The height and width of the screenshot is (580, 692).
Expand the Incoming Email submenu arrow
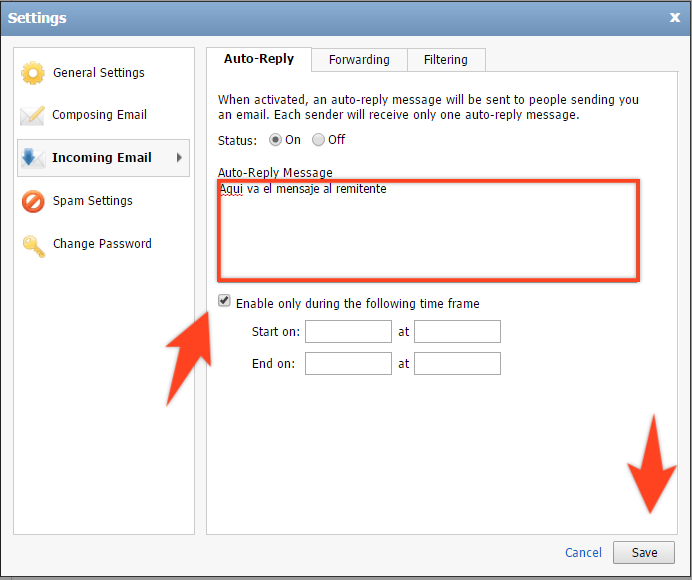[179, 158]
